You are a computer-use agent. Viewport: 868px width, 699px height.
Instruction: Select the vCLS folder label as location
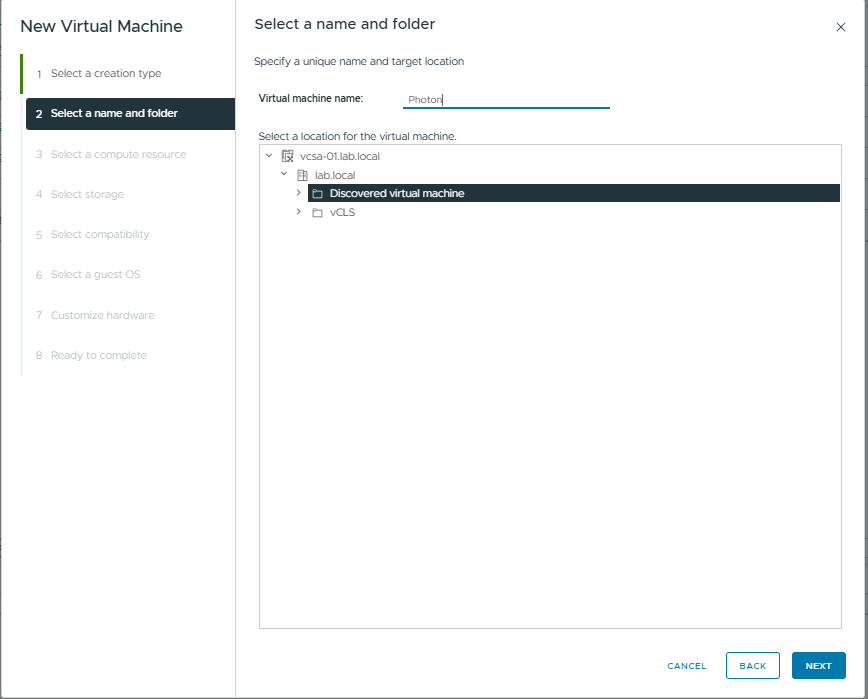coord(342,212)
